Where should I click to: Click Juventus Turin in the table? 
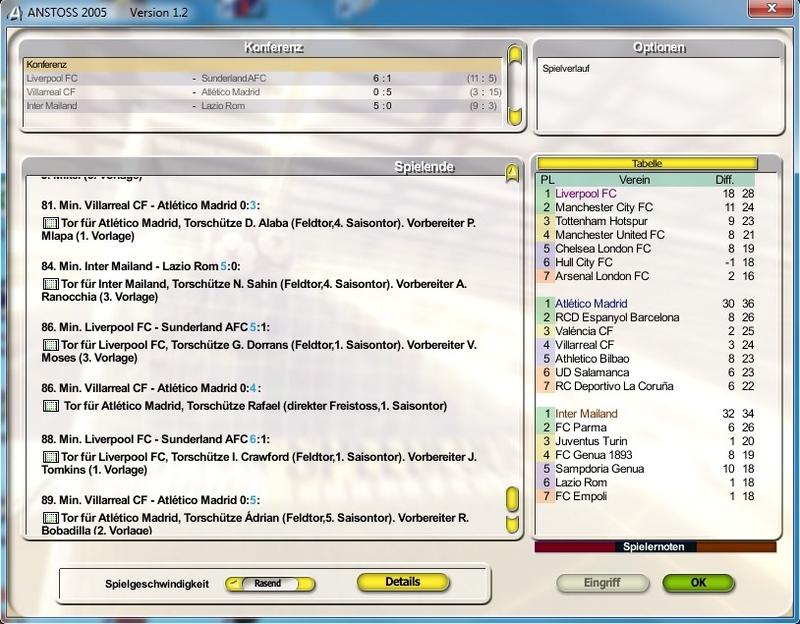(591, 442)
